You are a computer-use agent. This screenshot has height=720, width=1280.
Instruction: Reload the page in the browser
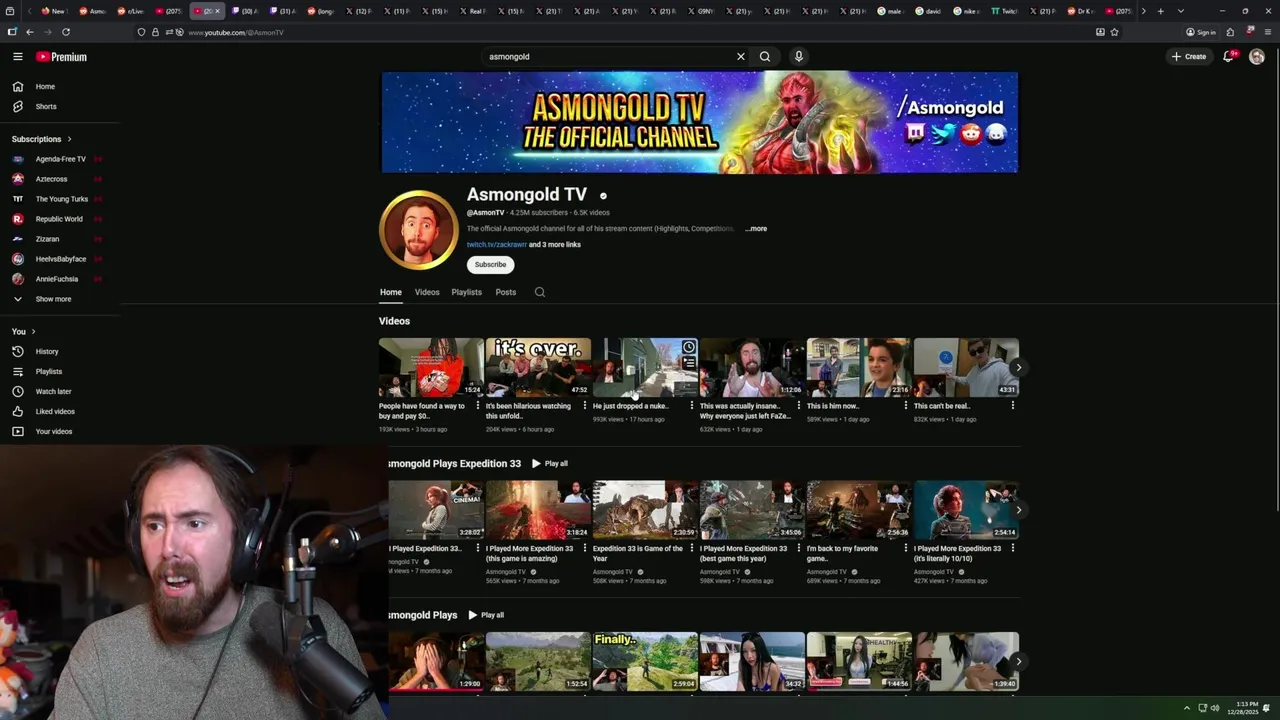click(66, 32)
